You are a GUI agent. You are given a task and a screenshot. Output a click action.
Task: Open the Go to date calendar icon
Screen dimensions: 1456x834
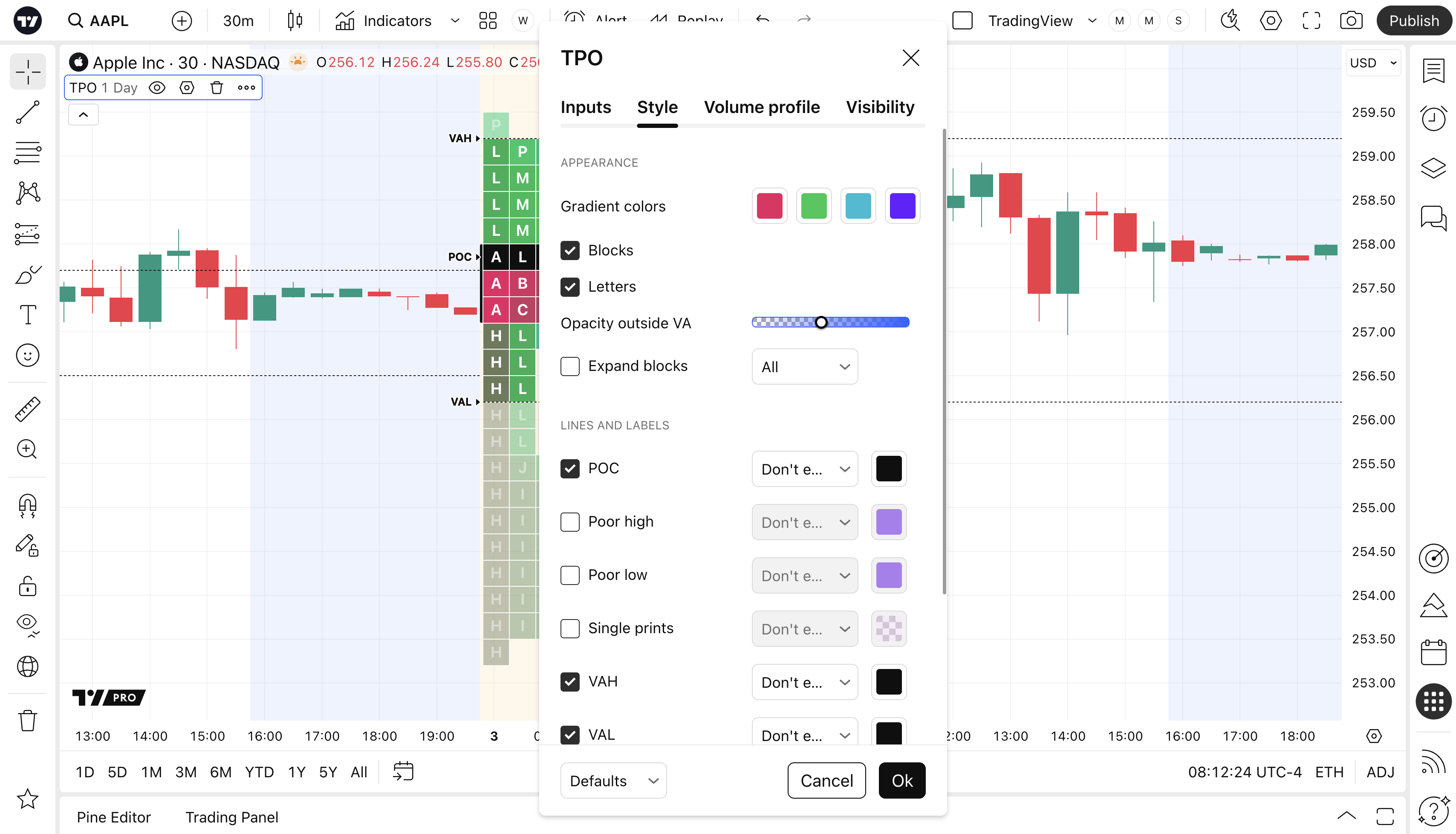pyautogui.click(x=403, y=772)
